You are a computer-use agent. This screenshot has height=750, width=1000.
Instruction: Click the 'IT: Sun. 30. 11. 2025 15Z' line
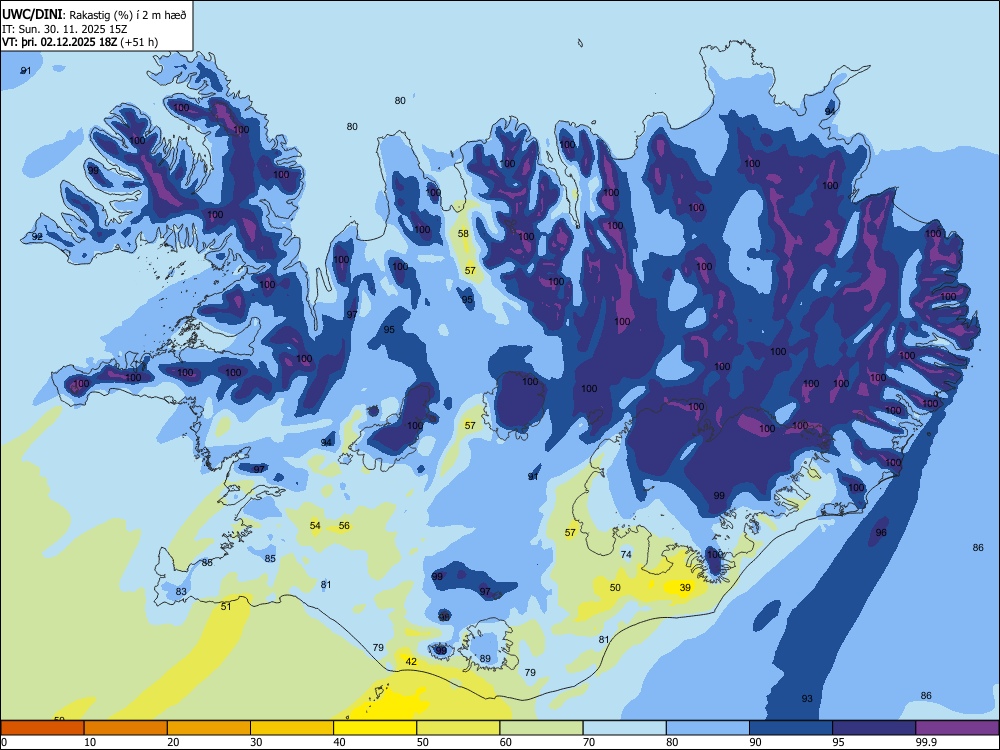(64, 29)
